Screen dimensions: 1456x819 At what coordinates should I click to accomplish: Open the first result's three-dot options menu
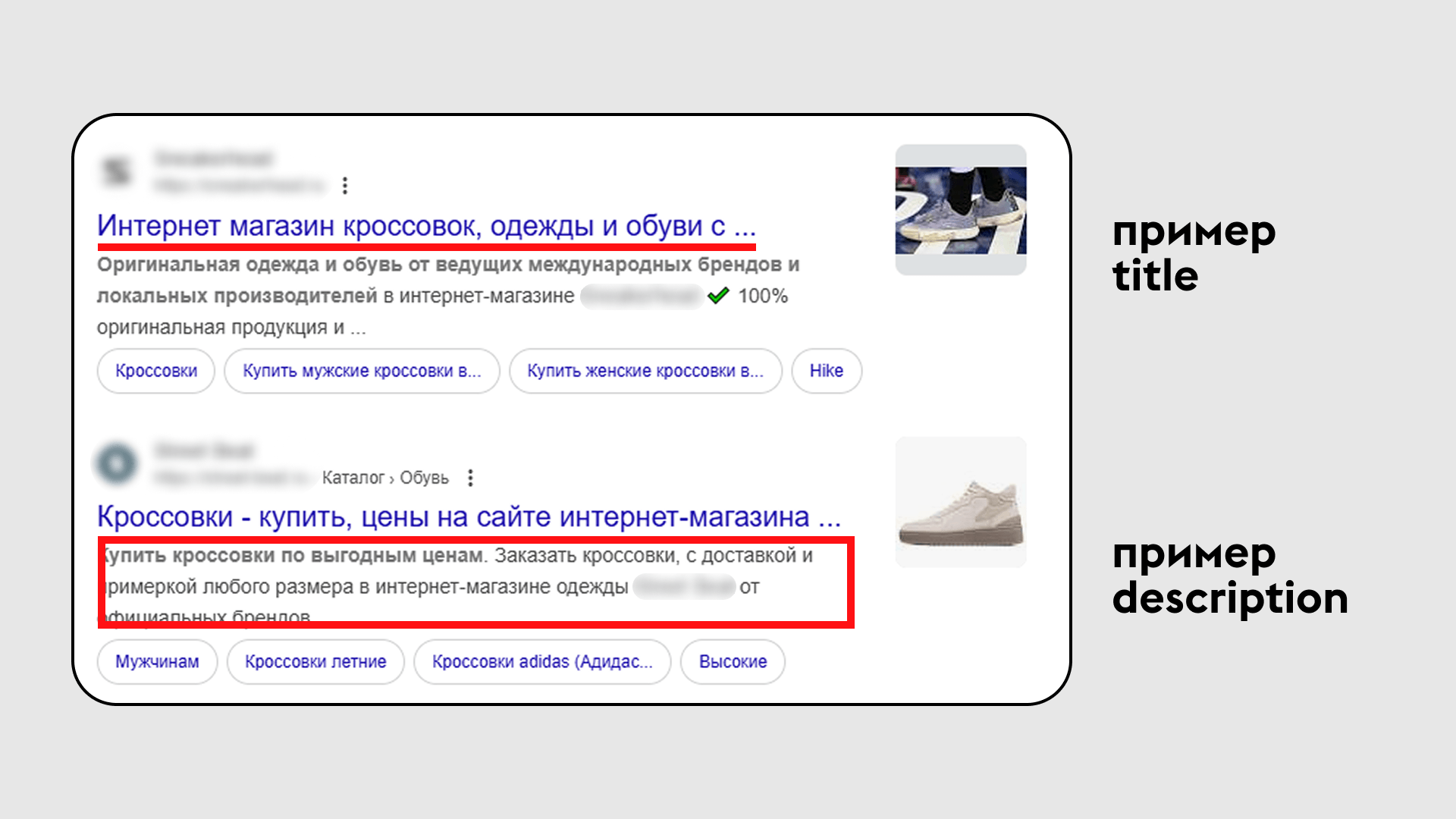345,186
